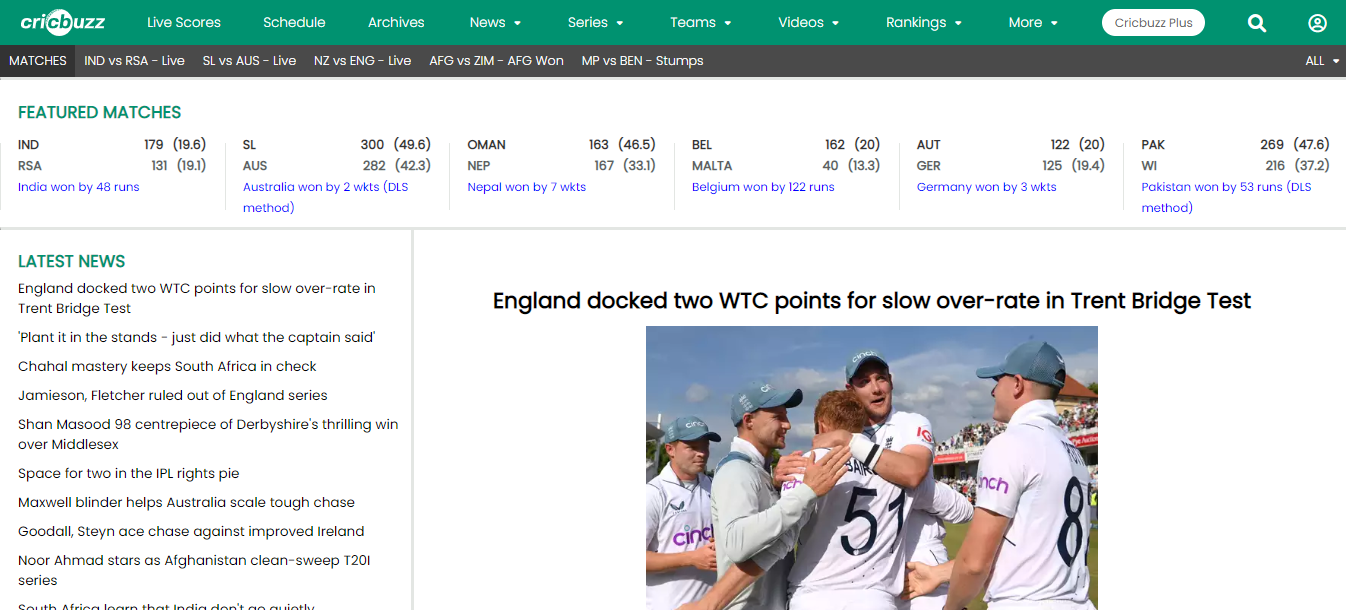Select the IND vs RSA - Live tab

click(x=134, y=61)
